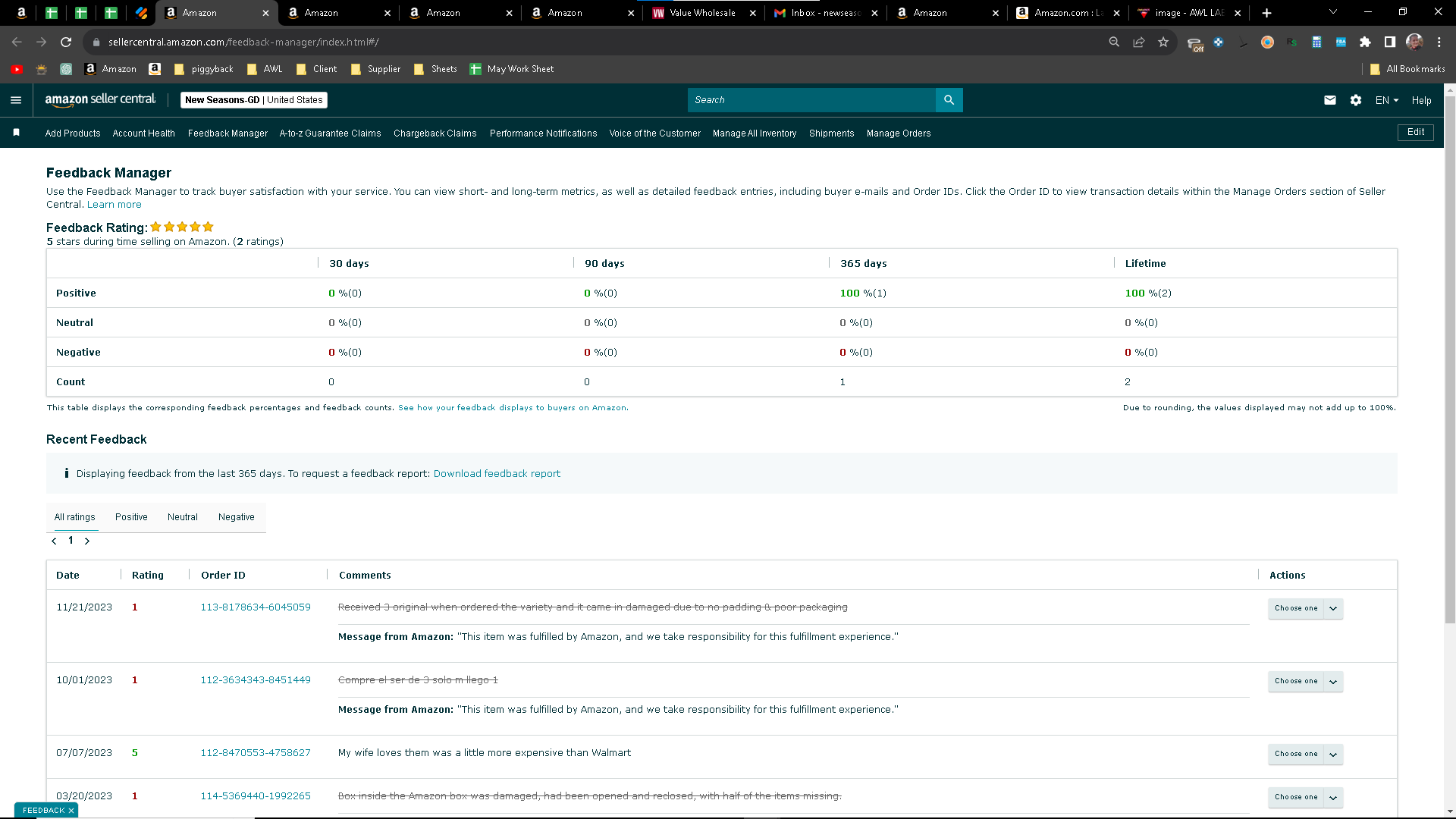This screenshot has height=819, width=1456.
Task: Click the Edit button in nav bar
Action: [1416, 133]
